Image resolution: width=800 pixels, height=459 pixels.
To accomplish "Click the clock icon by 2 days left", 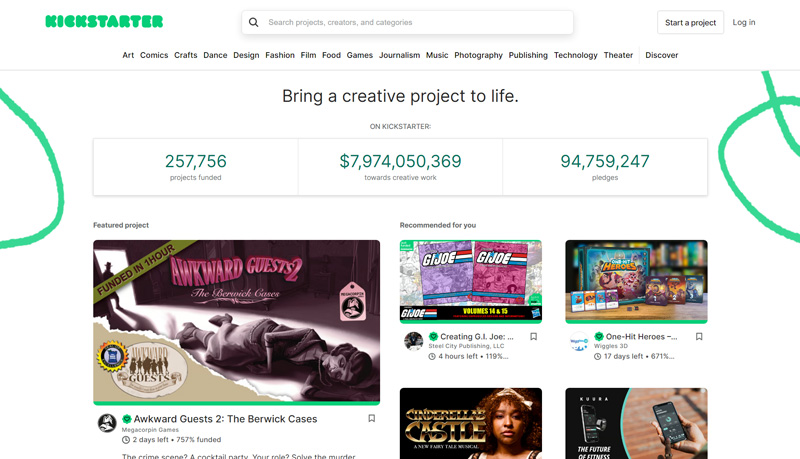I will tap(126, 440).
